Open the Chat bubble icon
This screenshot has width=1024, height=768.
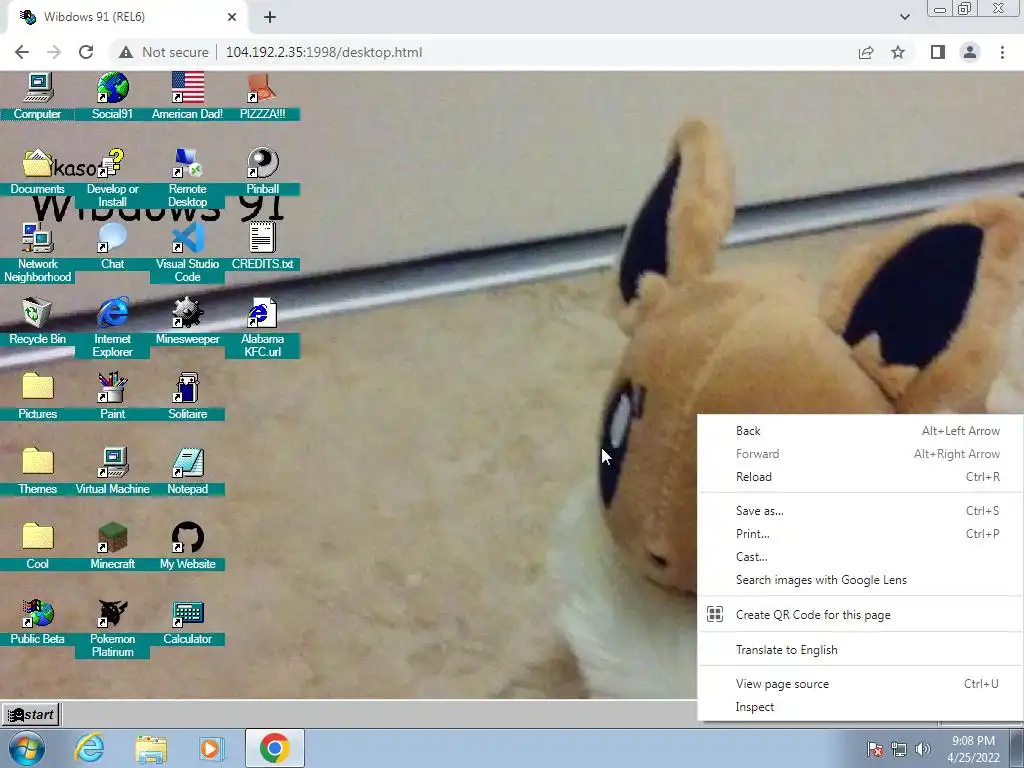(x=112, y=238)
